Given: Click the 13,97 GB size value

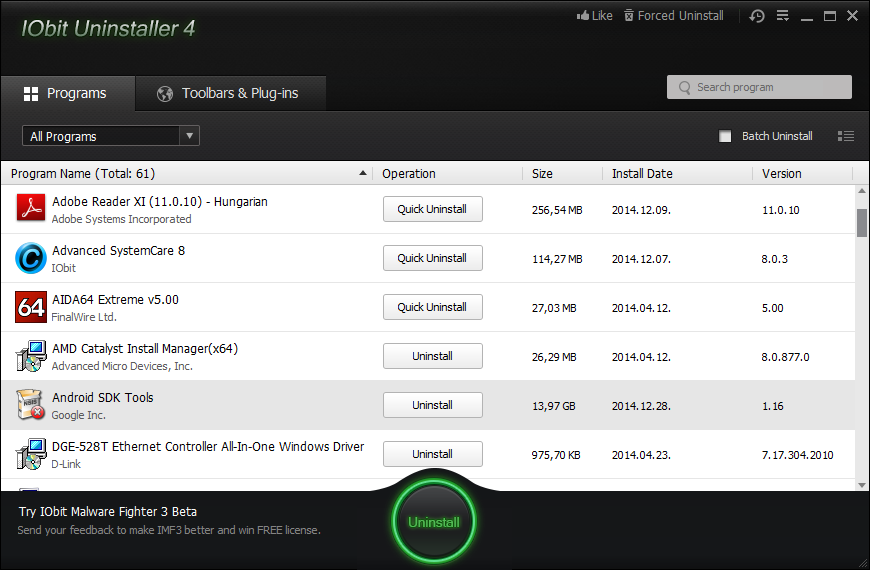Looking at the screenshot, I should (554, 406).
